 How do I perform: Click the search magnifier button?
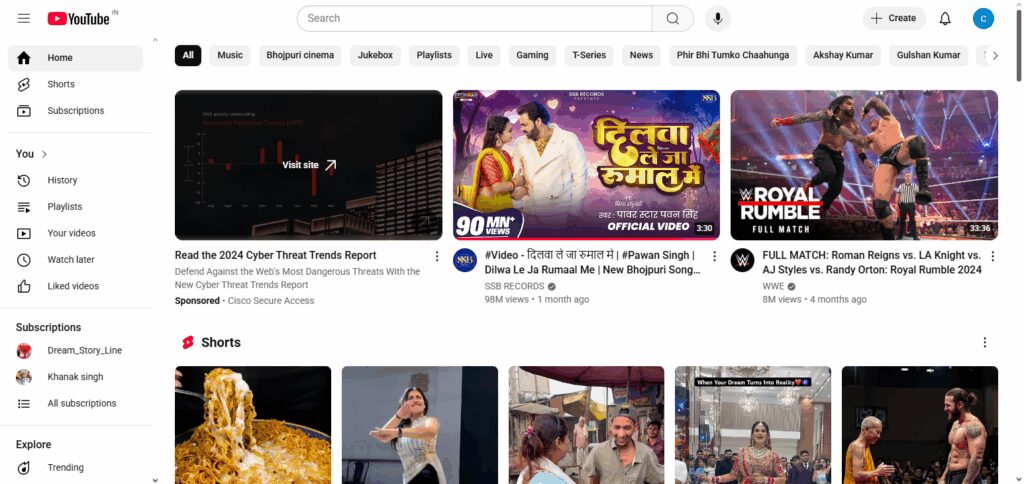673,18
